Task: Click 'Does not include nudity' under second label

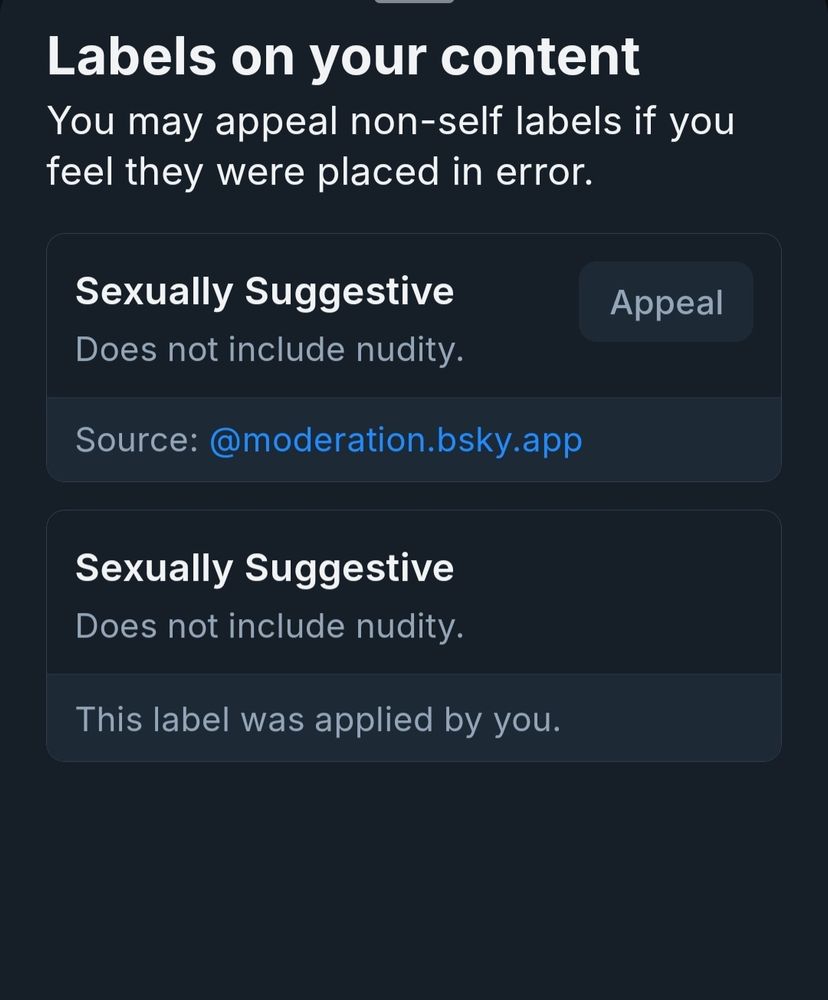Action: pyautogui.click(x=268, y=625)
